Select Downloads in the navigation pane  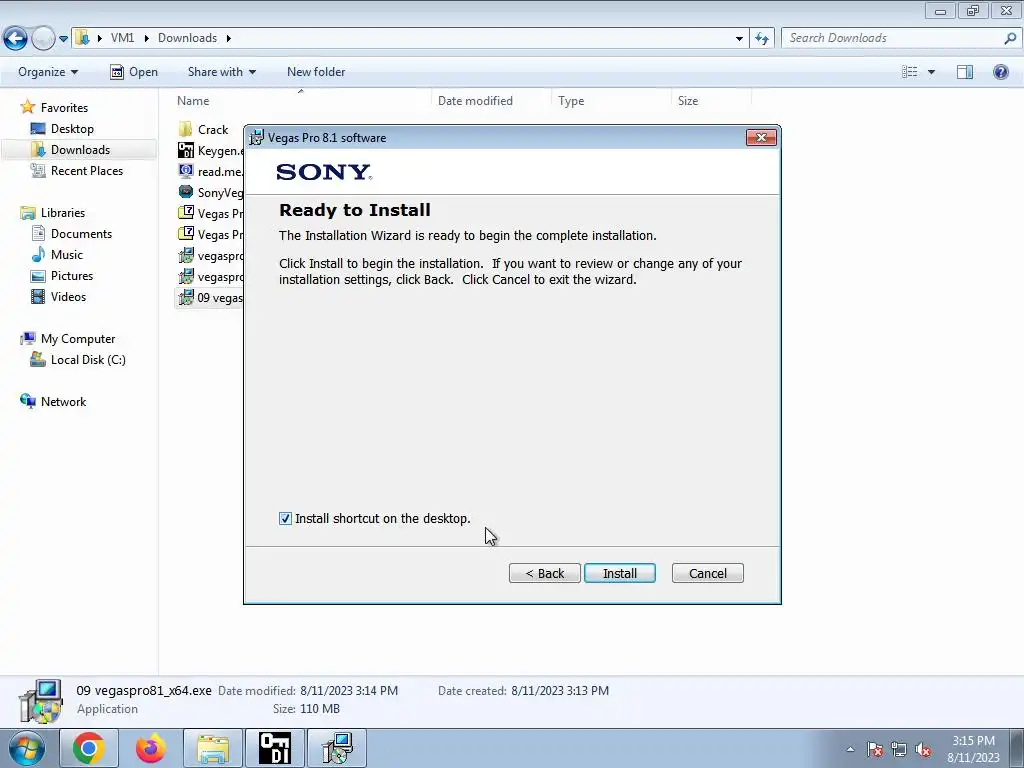coord(80,150)
